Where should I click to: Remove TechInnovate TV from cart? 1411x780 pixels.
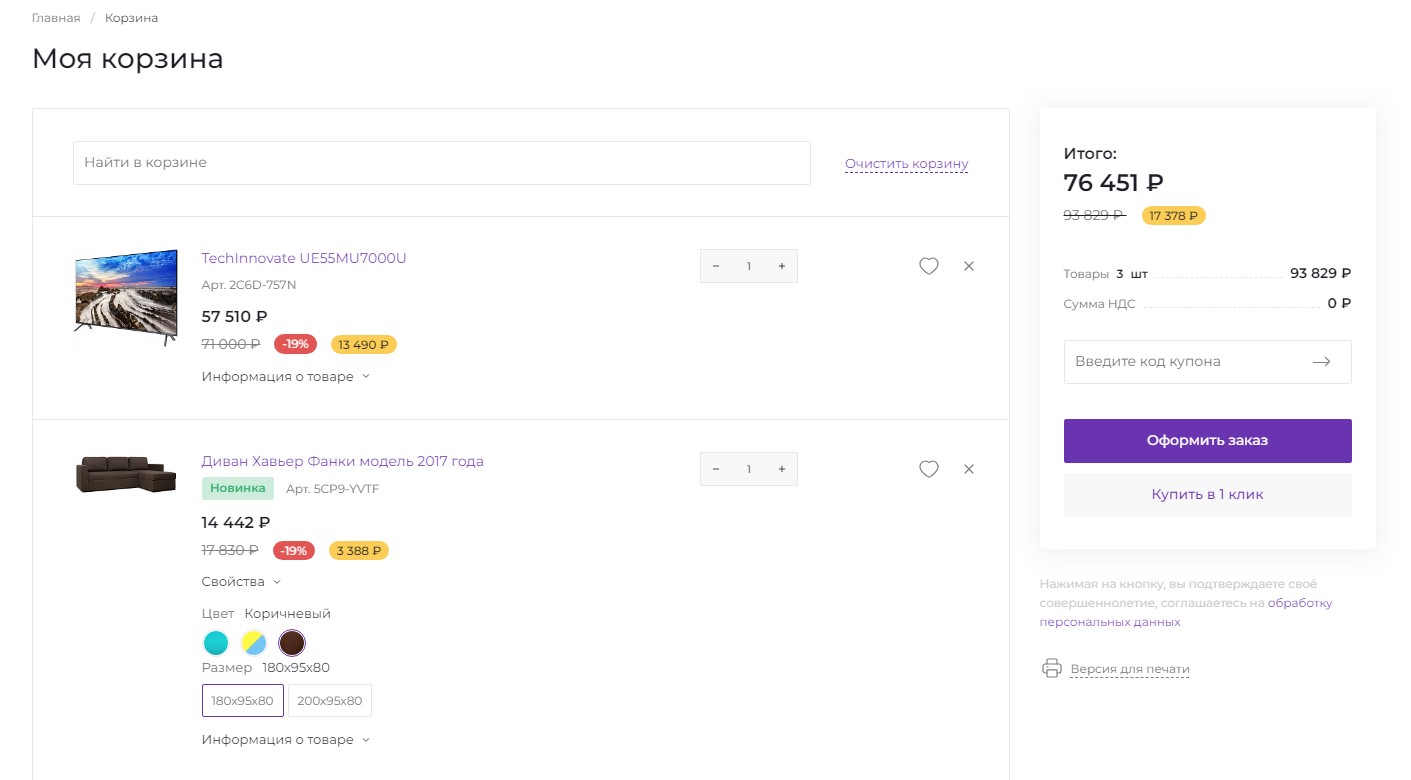[x=968, y=266]
